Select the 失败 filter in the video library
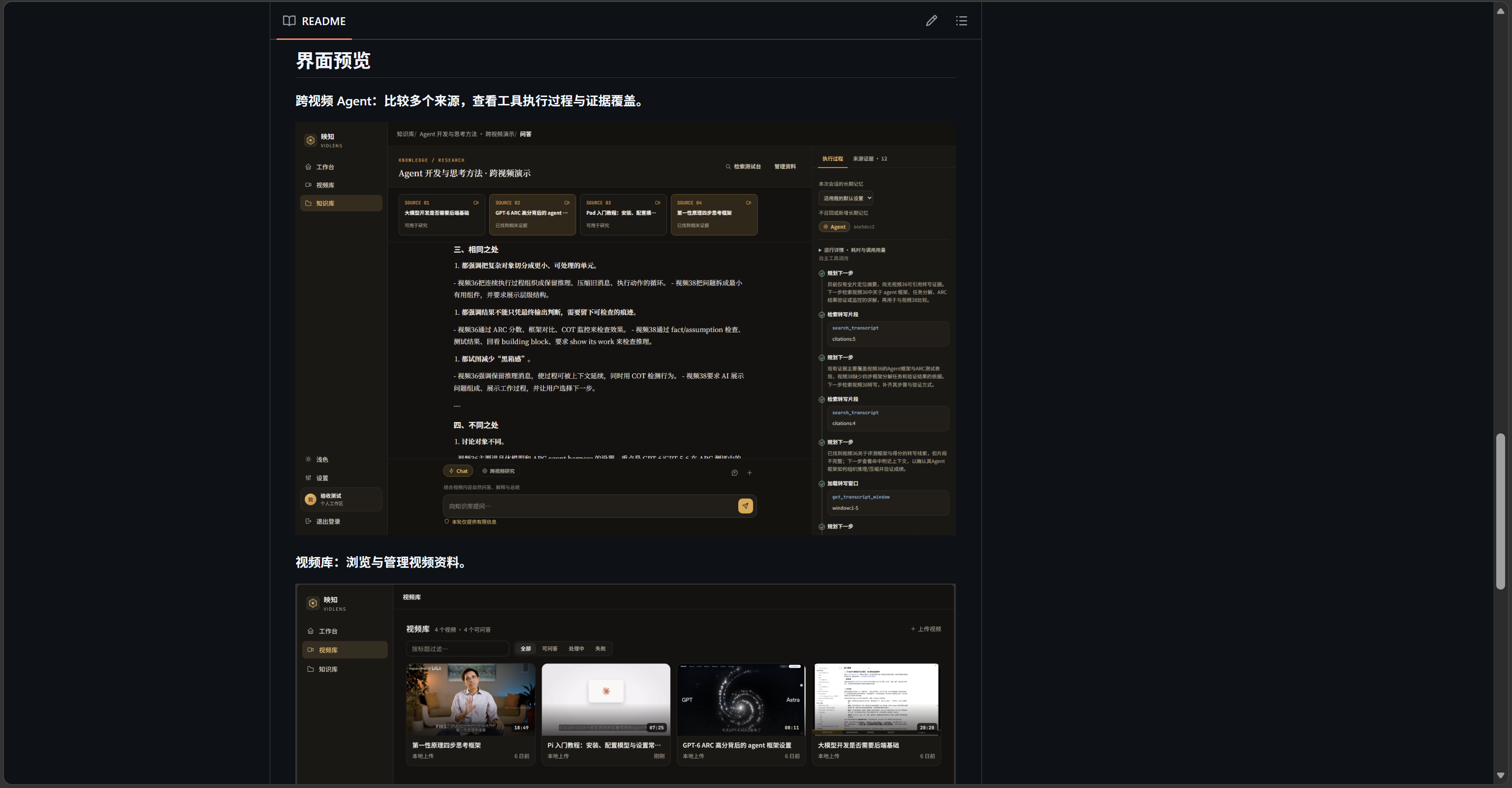1512x788 pixels. pos(600,648)
